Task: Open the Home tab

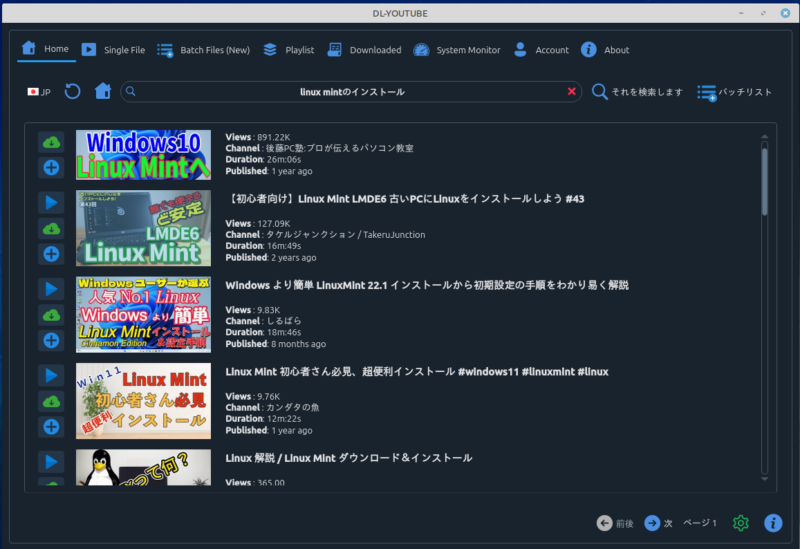Action: click(x=46, y=49)
